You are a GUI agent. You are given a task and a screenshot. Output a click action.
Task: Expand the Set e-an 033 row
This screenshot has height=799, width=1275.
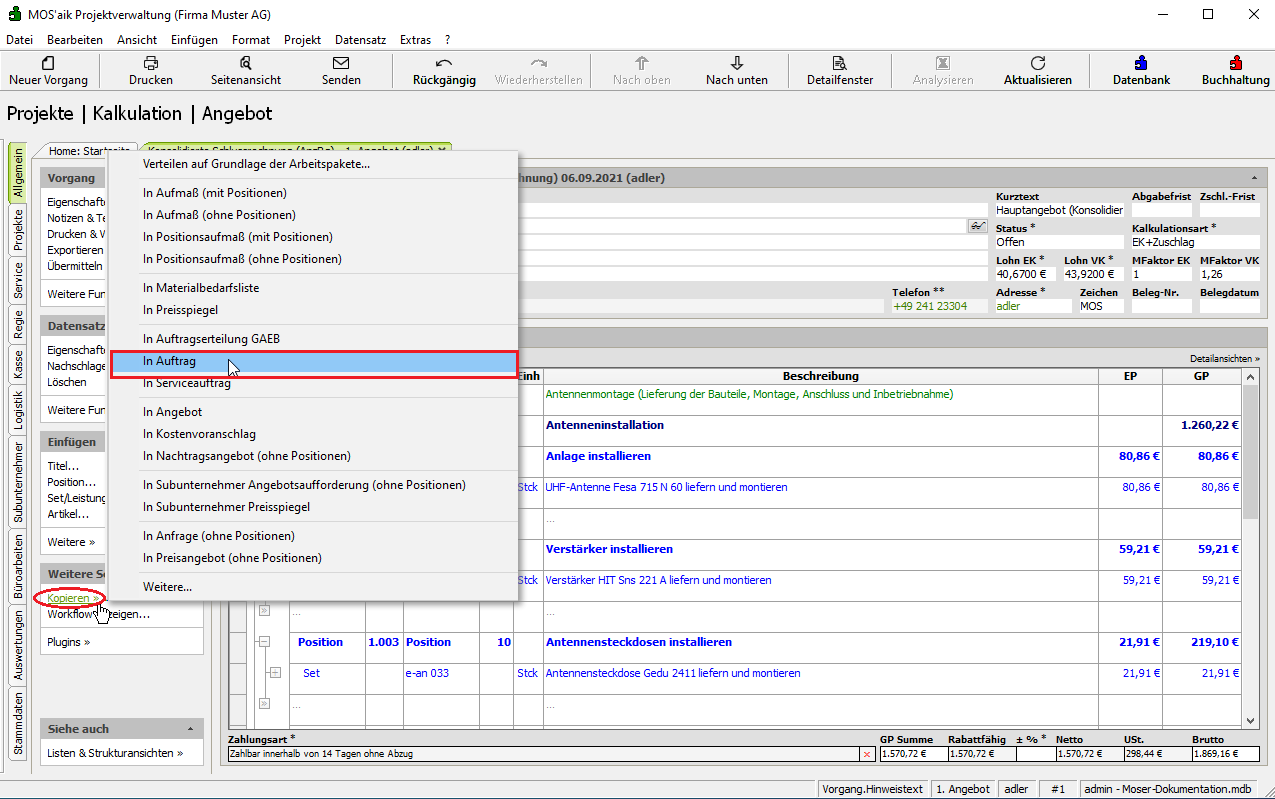275,673
